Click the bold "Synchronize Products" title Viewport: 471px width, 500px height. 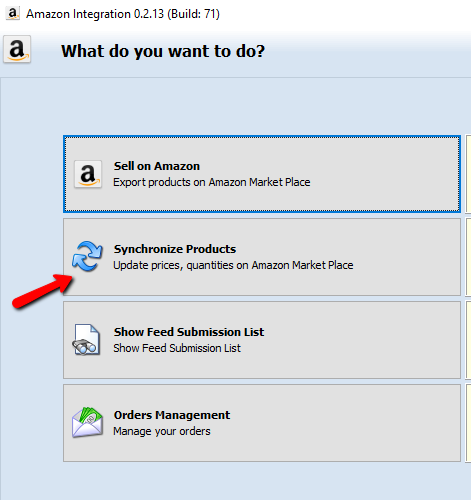coord(175,249)
